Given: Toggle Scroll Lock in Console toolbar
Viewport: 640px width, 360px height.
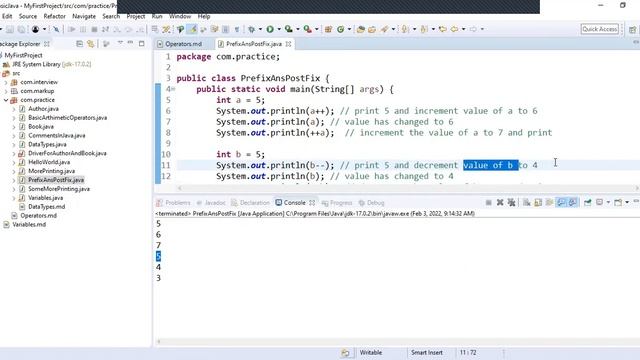Looking at the screenshot, I should tap(538, 202).
